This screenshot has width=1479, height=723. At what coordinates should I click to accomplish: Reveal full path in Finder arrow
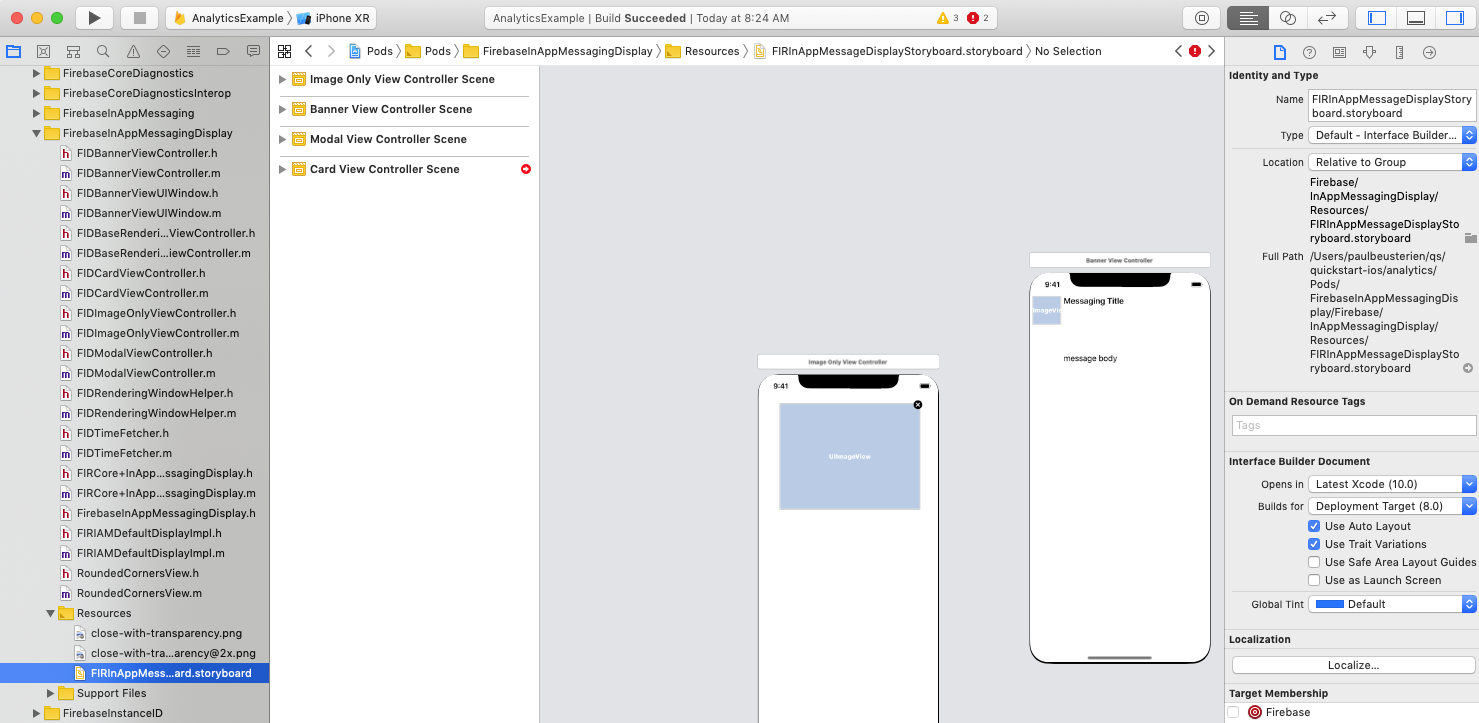tap(1468, 368)
